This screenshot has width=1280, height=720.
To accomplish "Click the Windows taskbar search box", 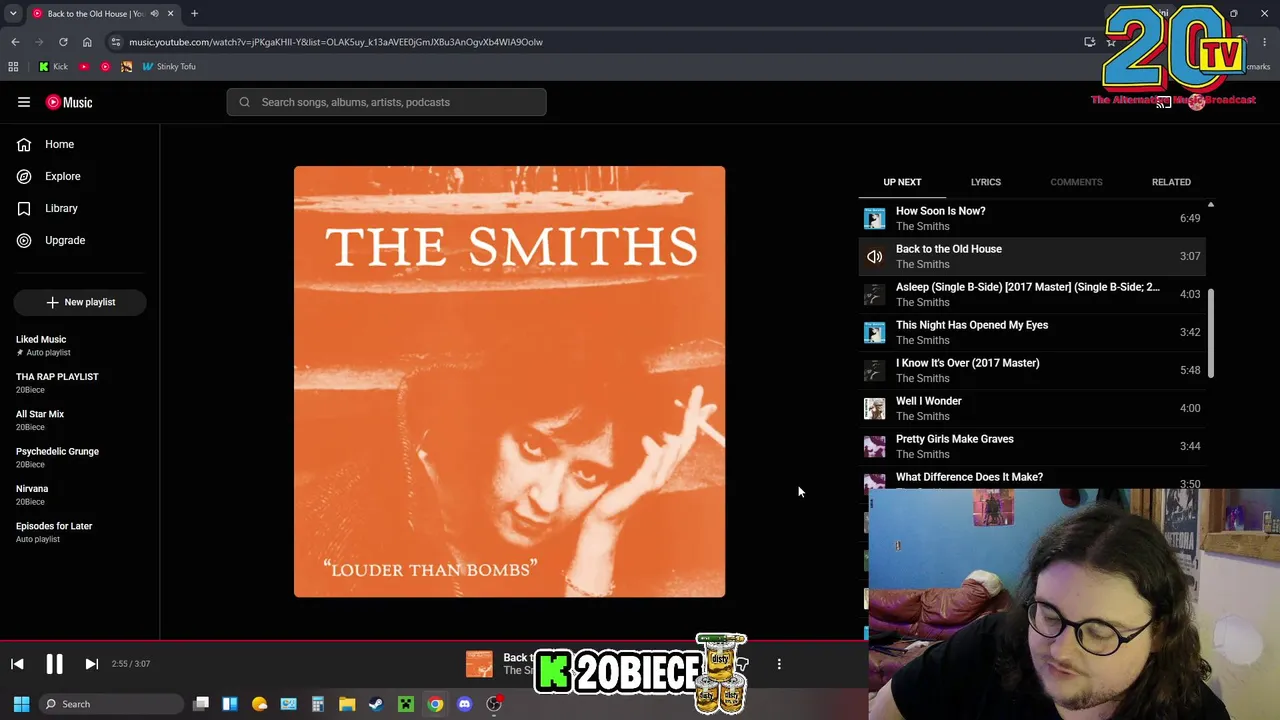I will [x=111, y=704].
